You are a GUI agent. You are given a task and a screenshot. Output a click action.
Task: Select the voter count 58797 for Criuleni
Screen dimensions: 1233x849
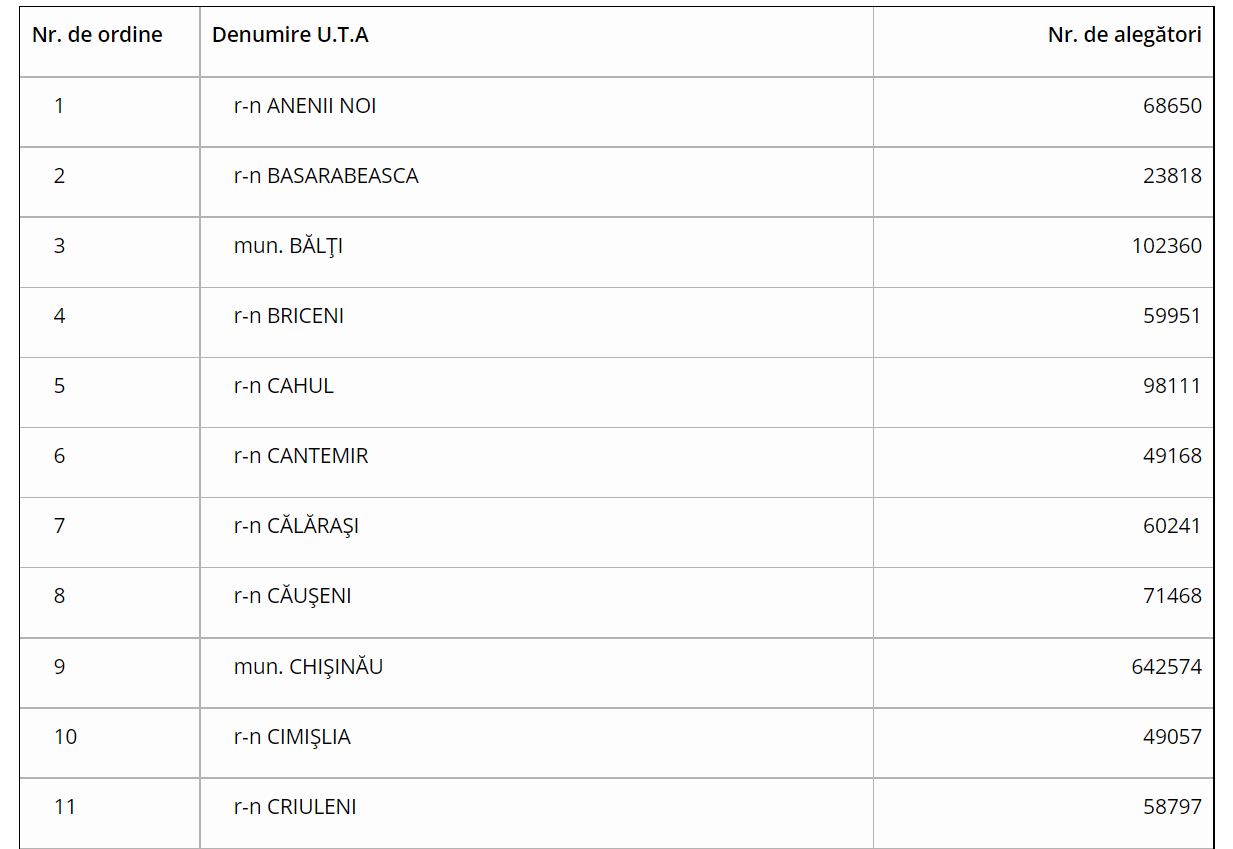[1173, 807]
